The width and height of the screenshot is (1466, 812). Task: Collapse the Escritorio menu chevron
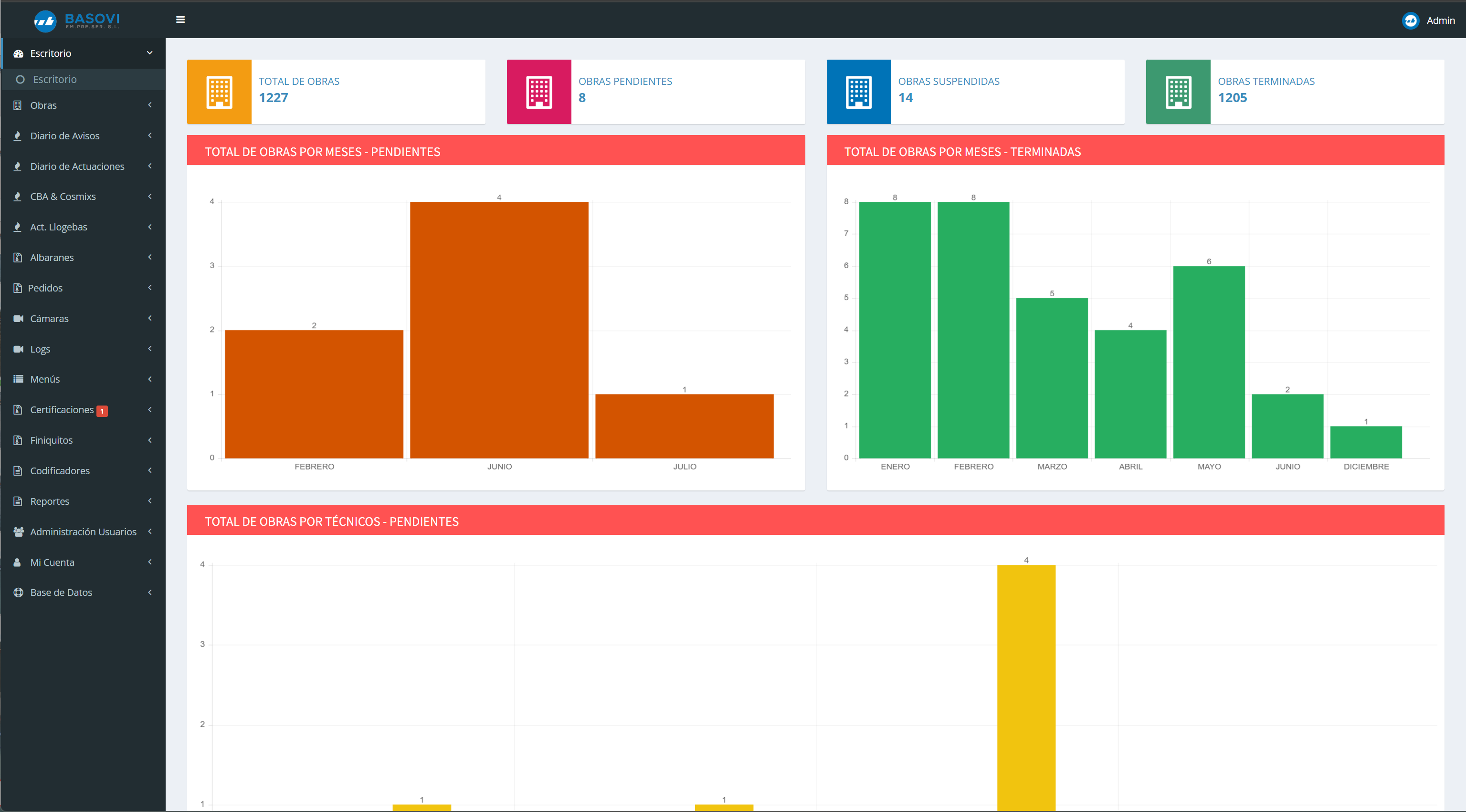[150, 53]
